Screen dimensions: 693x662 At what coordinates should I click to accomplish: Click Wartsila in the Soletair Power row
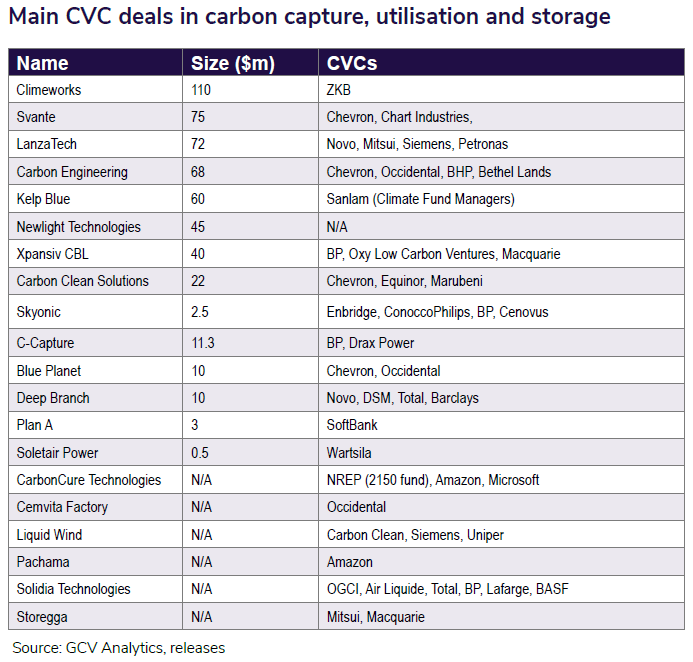pos(349,453)
